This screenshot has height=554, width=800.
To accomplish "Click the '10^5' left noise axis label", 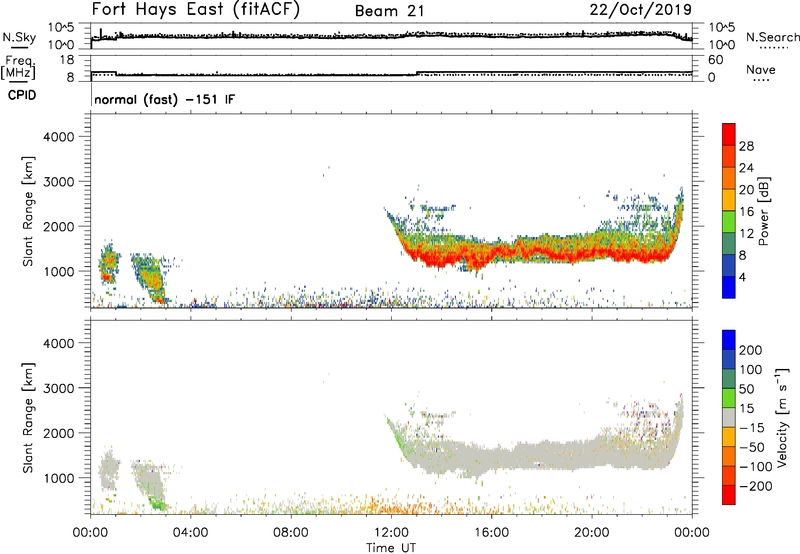I will 61,28.
